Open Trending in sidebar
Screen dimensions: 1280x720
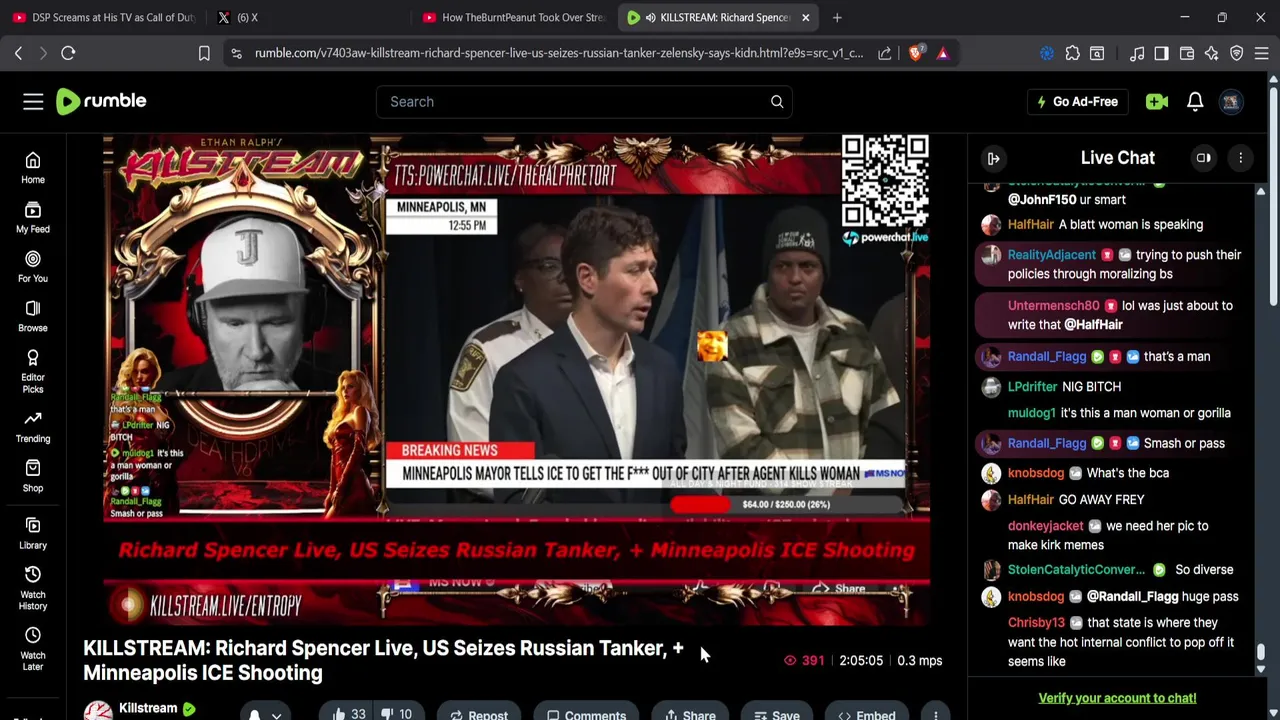(x=33, y=427)
